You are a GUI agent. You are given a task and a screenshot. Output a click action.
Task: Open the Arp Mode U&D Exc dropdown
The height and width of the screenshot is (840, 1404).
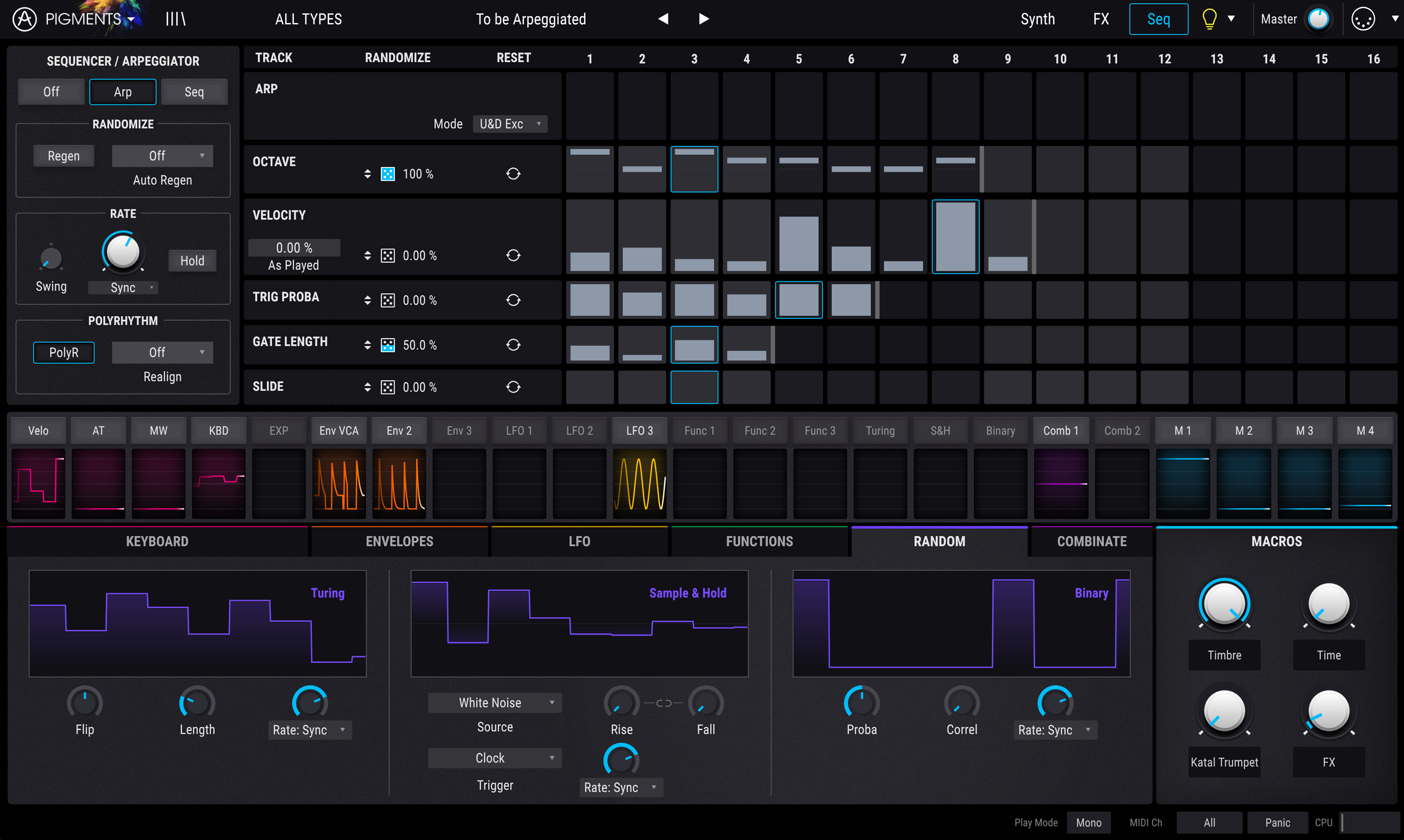point(509,124)
